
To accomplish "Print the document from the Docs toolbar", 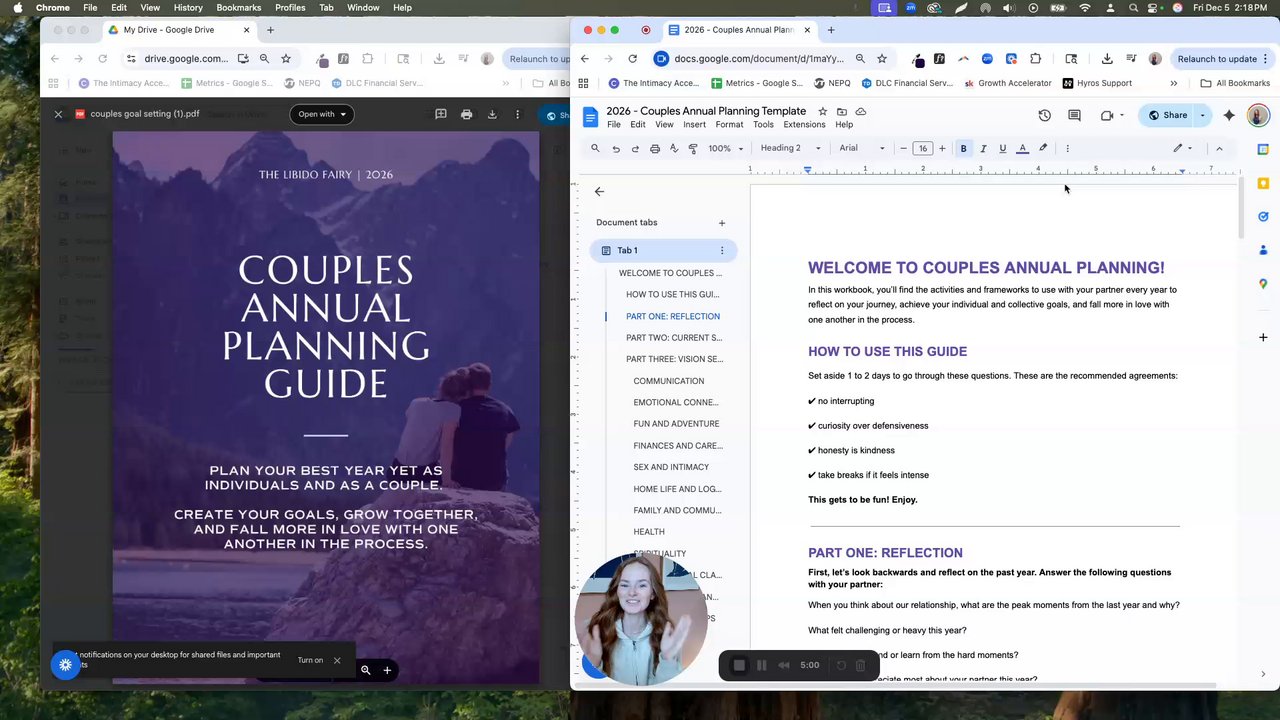I will pos(655,148).
